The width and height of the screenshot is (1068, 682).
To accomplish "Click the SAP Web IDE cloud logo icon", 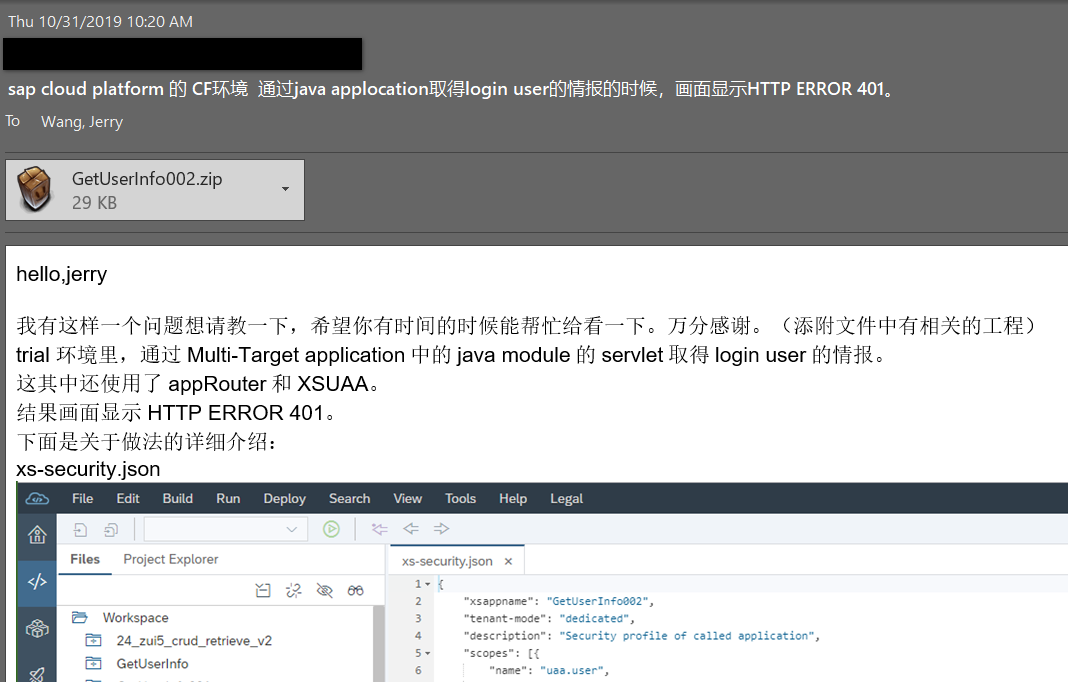I will pyautogui.click(x=37, y=499).
